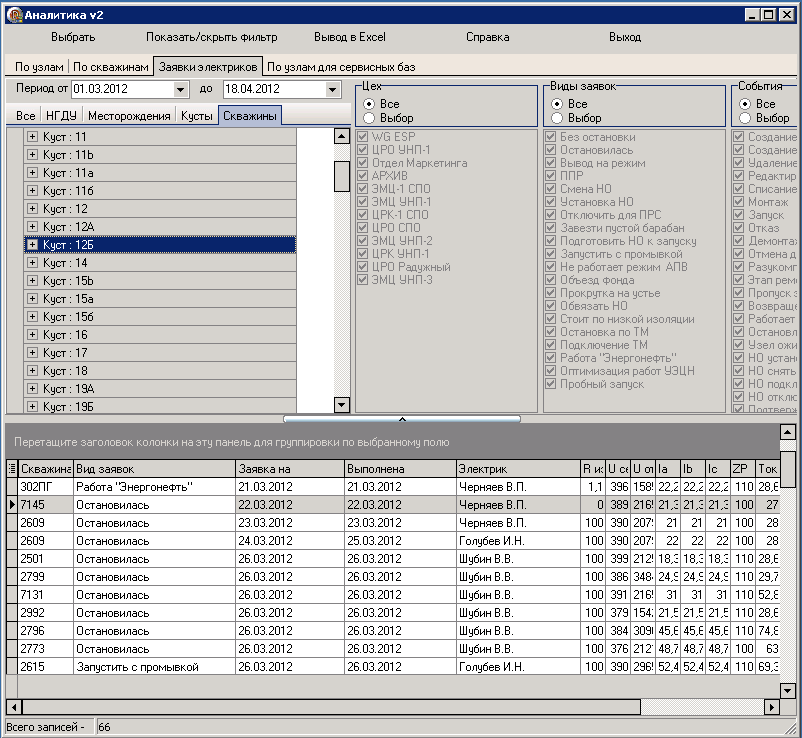Select the НГДУ tab

(x=61, y=116)
